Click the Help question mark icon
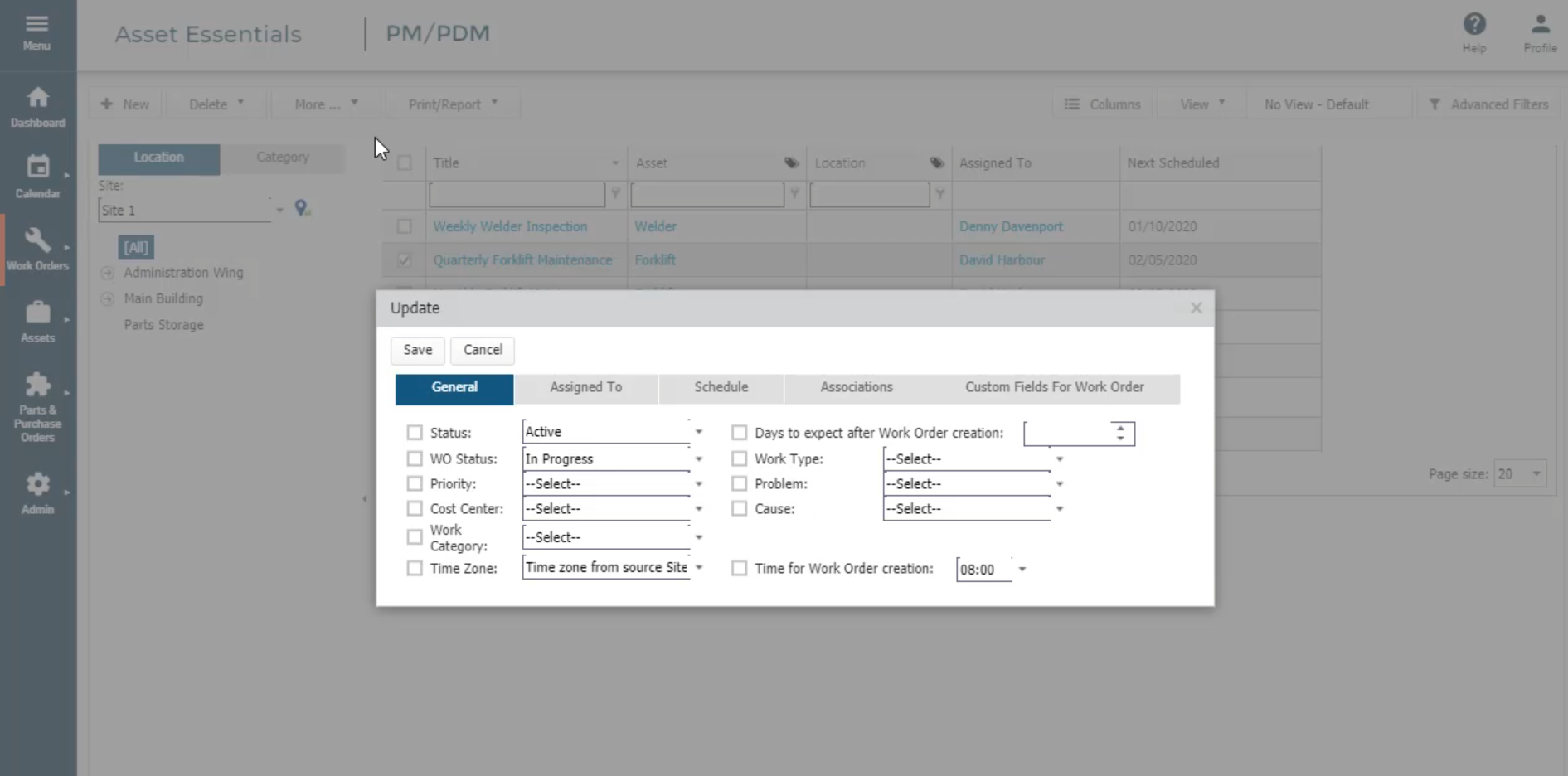 [1473, 25]
